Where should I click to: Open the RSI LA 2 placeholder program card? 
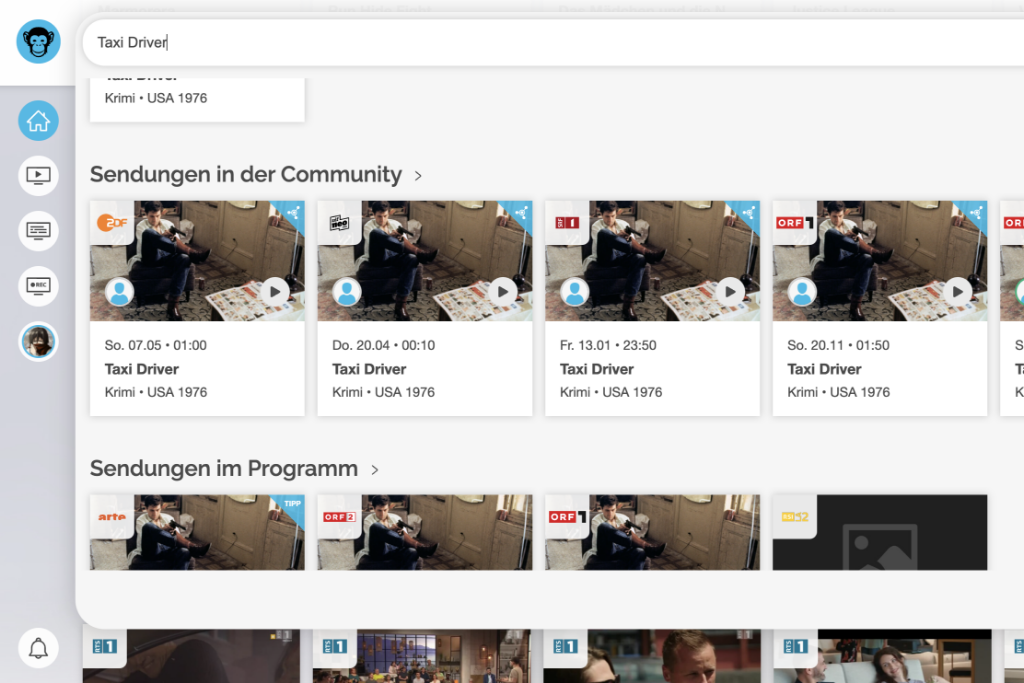(880, 532)
